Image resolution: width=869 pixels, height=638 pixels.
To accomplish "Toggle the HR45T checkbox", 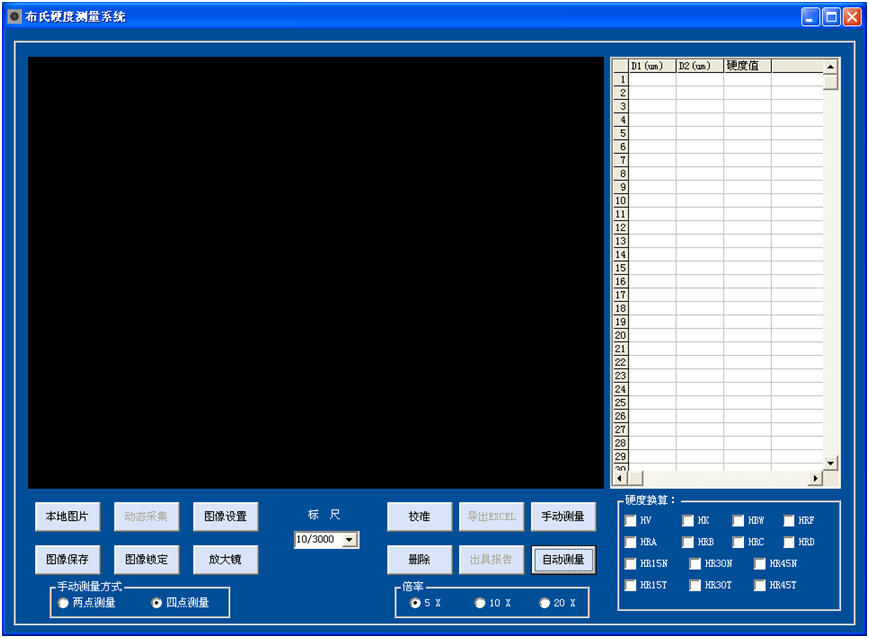I will 760,585.
